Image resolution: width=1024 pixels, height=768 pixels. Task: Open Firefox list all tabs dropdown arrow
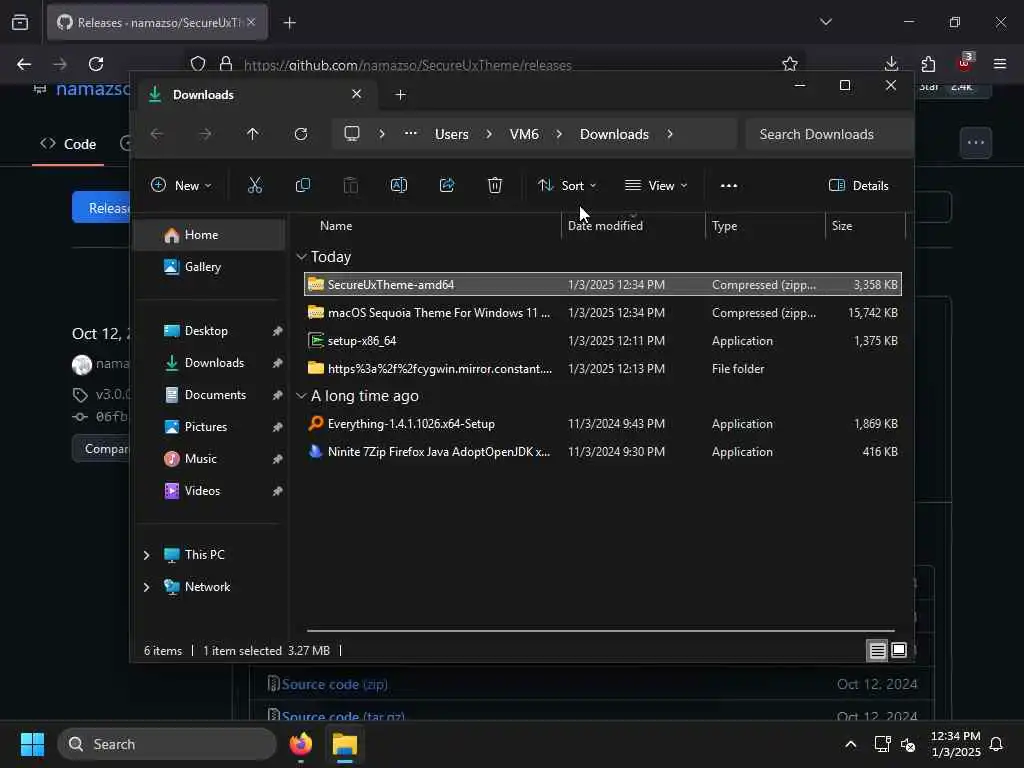pos(825,22)
